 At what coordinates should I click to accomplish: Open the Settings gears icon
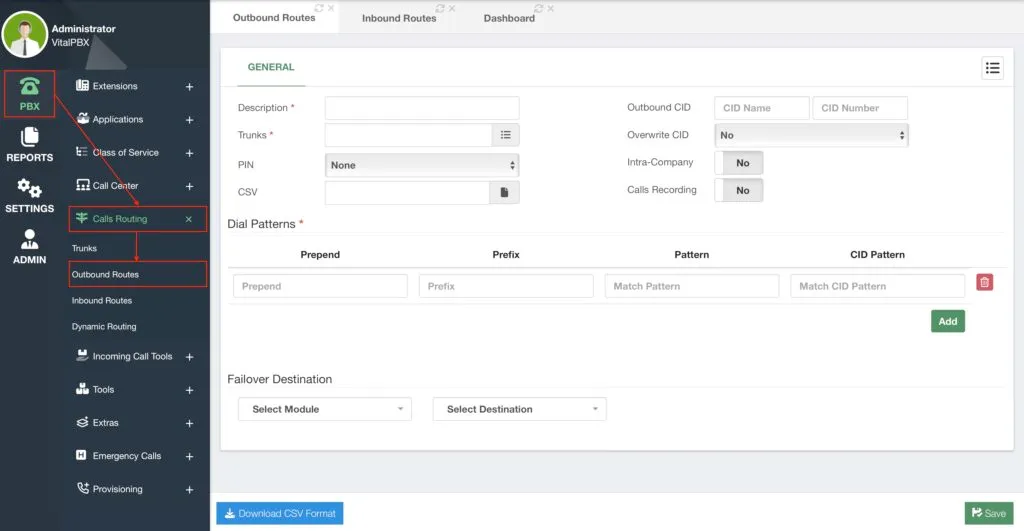[29, 188]
